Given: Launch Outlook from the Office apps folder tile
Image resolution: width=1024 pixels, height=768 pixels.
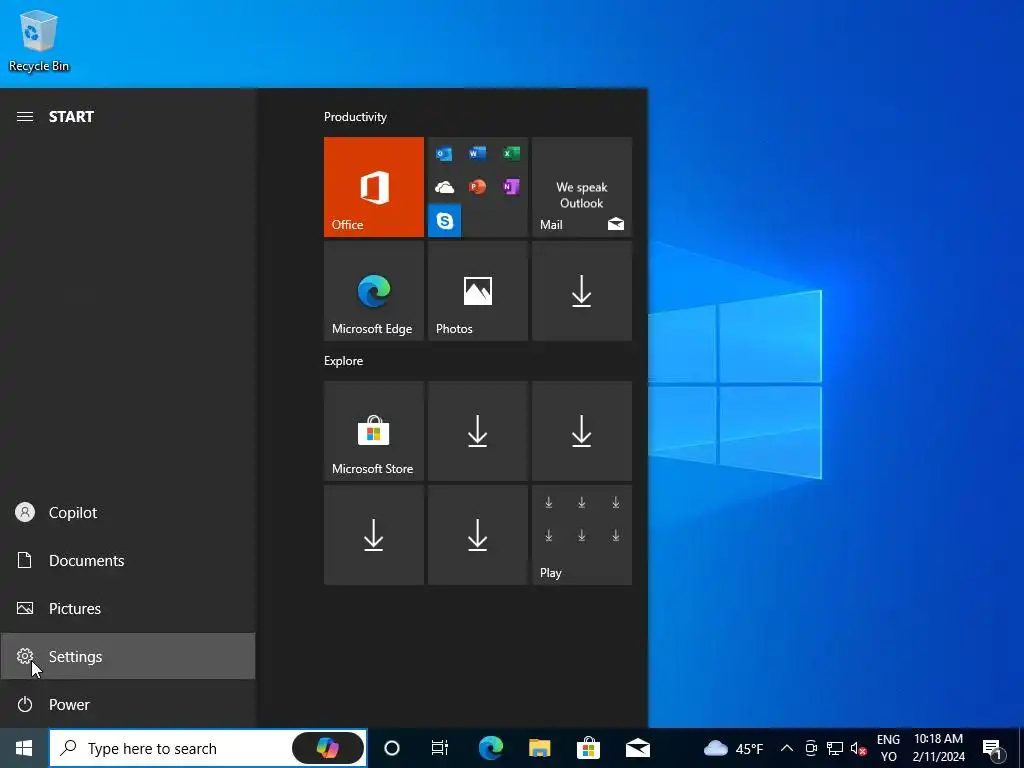Looking at the screenshot, I should (444, 154).
